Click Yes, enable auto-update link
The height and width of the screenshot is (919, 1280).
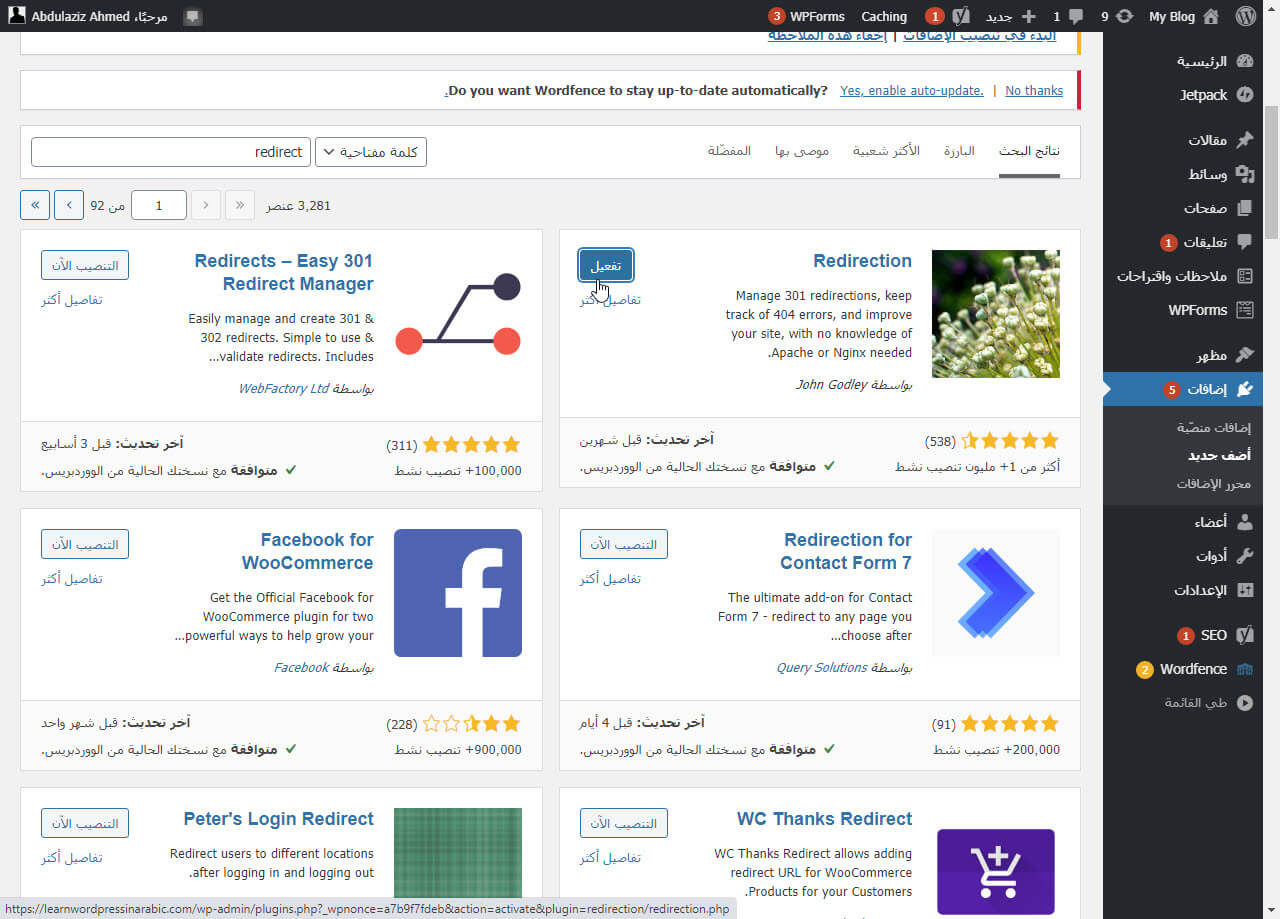point(912,90)
